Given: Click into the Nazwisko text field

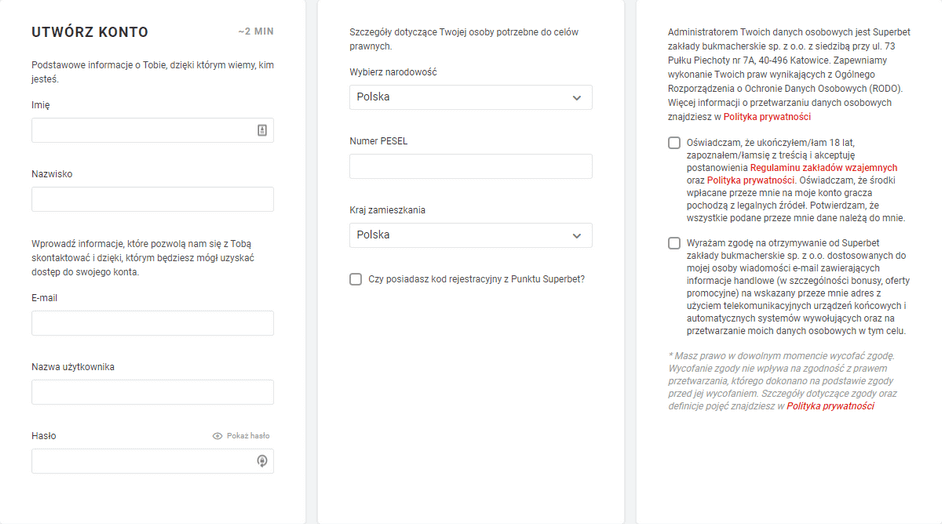Looking at the screenshot, I should pyautogui.click(x=152, y=199).
